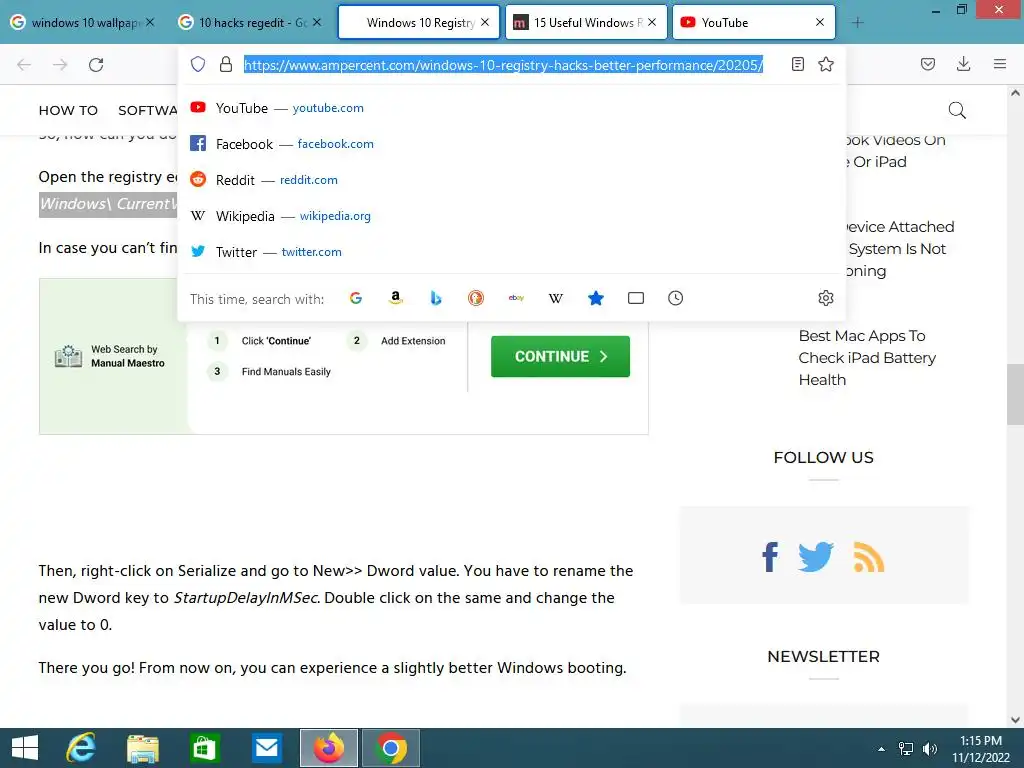Close the YouTube tab
This screenshot has width=1024, height=768.
tap(820, 22)
